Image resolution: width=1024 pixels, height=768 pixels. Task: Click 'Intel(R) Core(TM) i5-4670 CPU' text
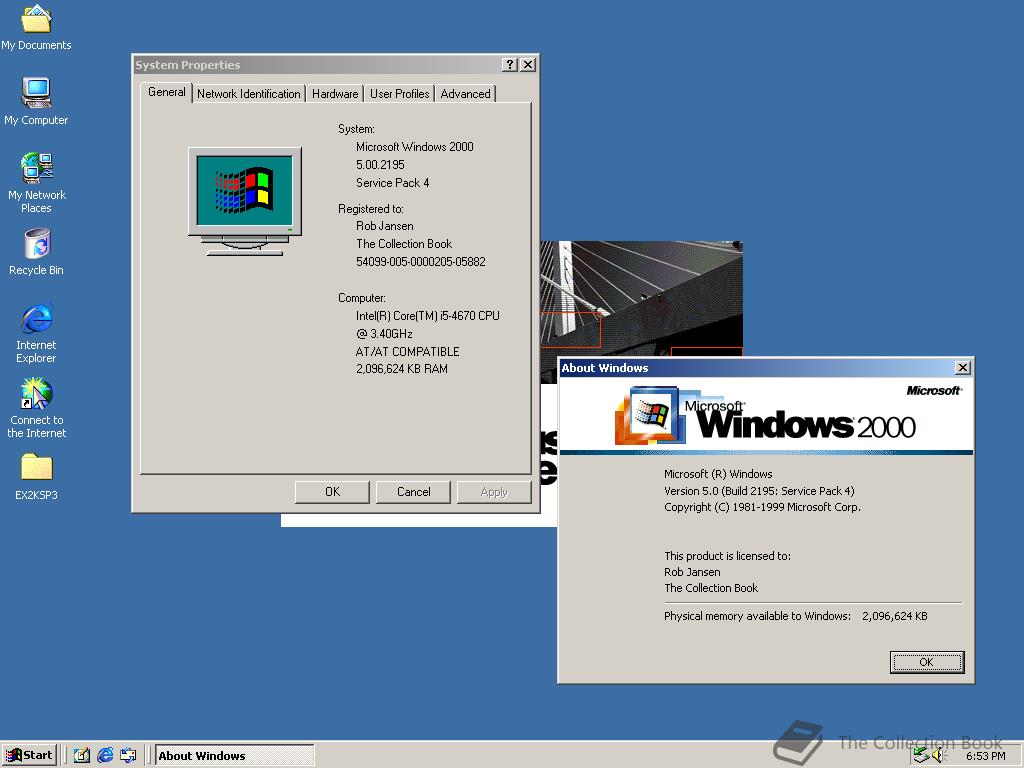click(428, 316)
